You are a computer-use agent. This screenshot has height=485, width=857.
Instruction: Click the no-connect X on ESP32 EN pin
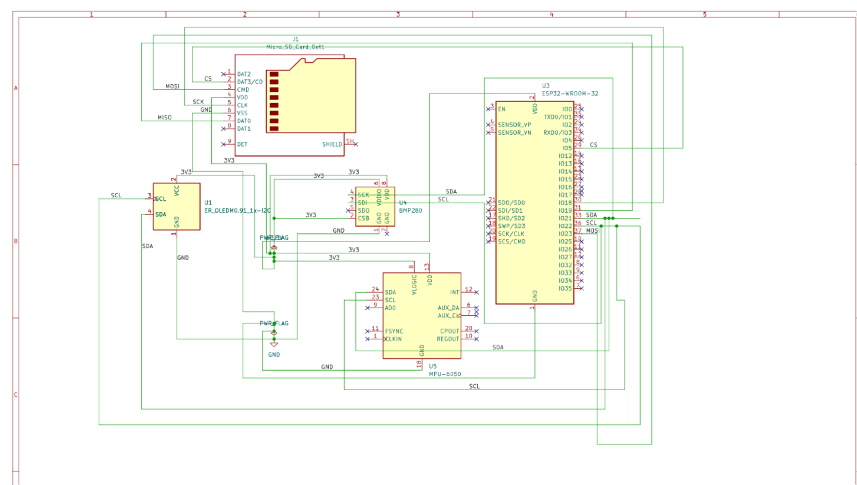tap(488, 109)
